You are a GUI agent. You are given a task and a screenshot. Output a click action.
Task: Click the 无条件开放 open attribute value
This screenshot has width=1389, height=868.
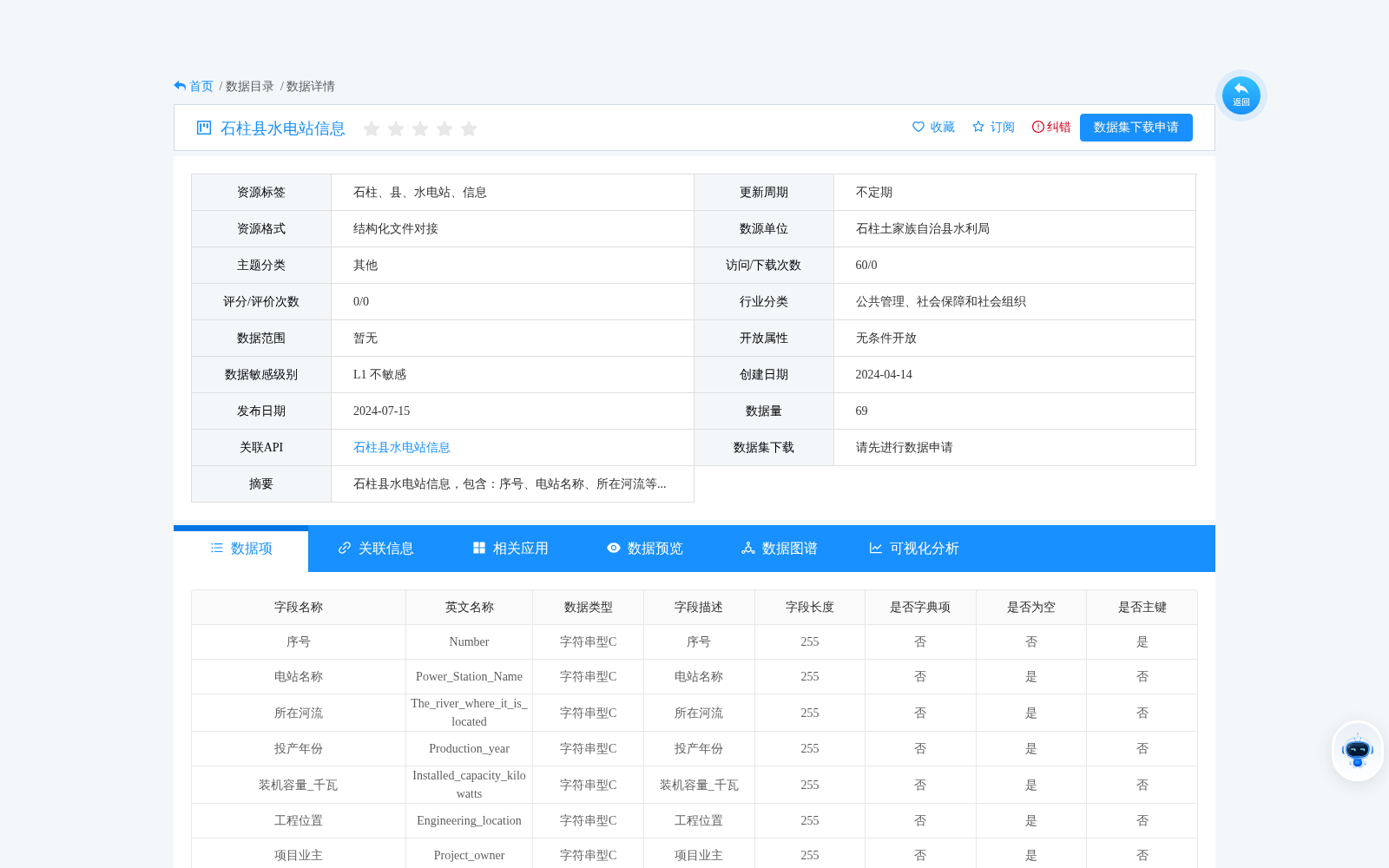click(x=886, y=338)
